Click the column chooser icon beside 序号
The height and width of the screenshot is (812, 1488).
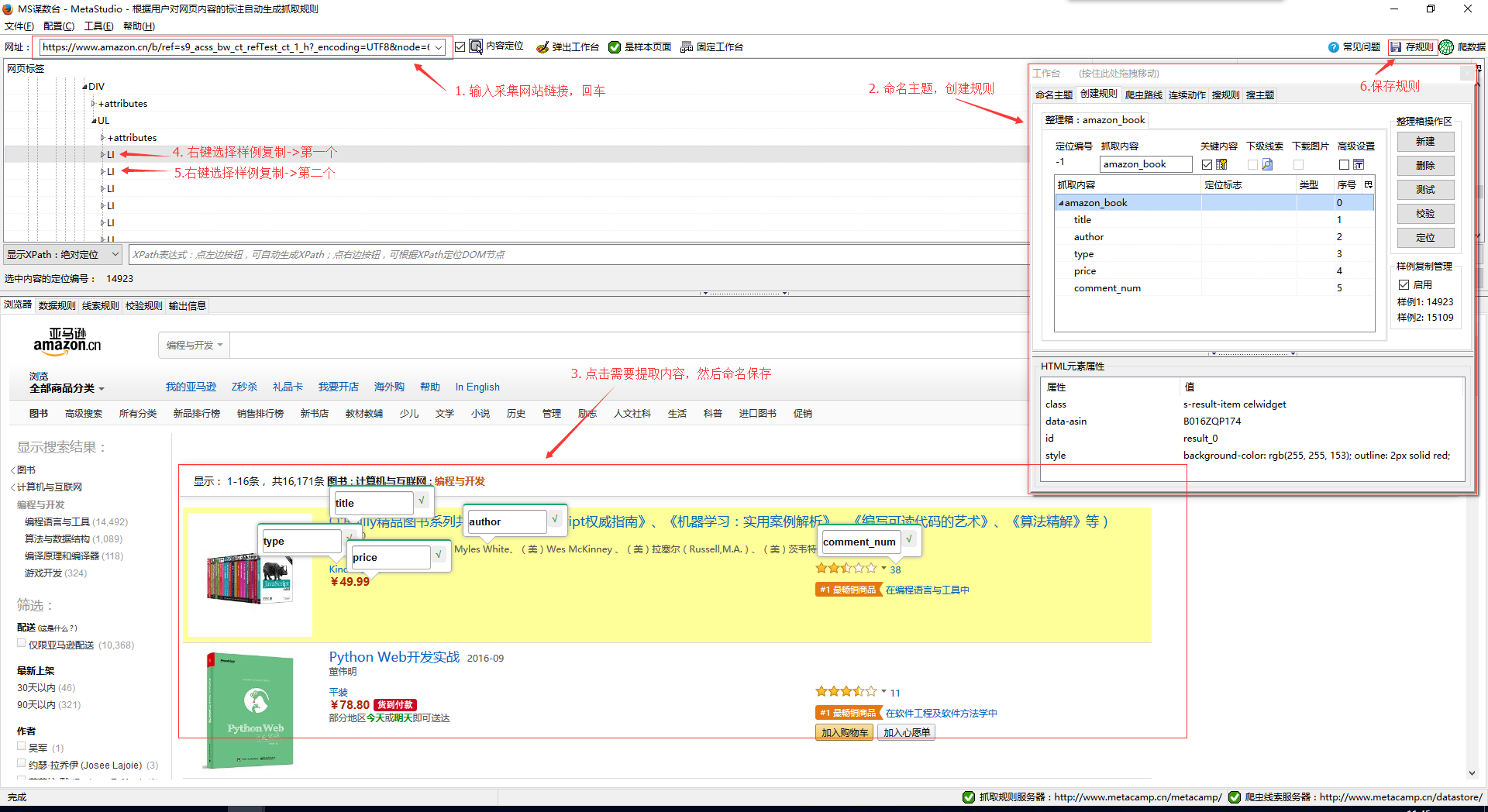pyautogui.click(x=1368, y=184)
